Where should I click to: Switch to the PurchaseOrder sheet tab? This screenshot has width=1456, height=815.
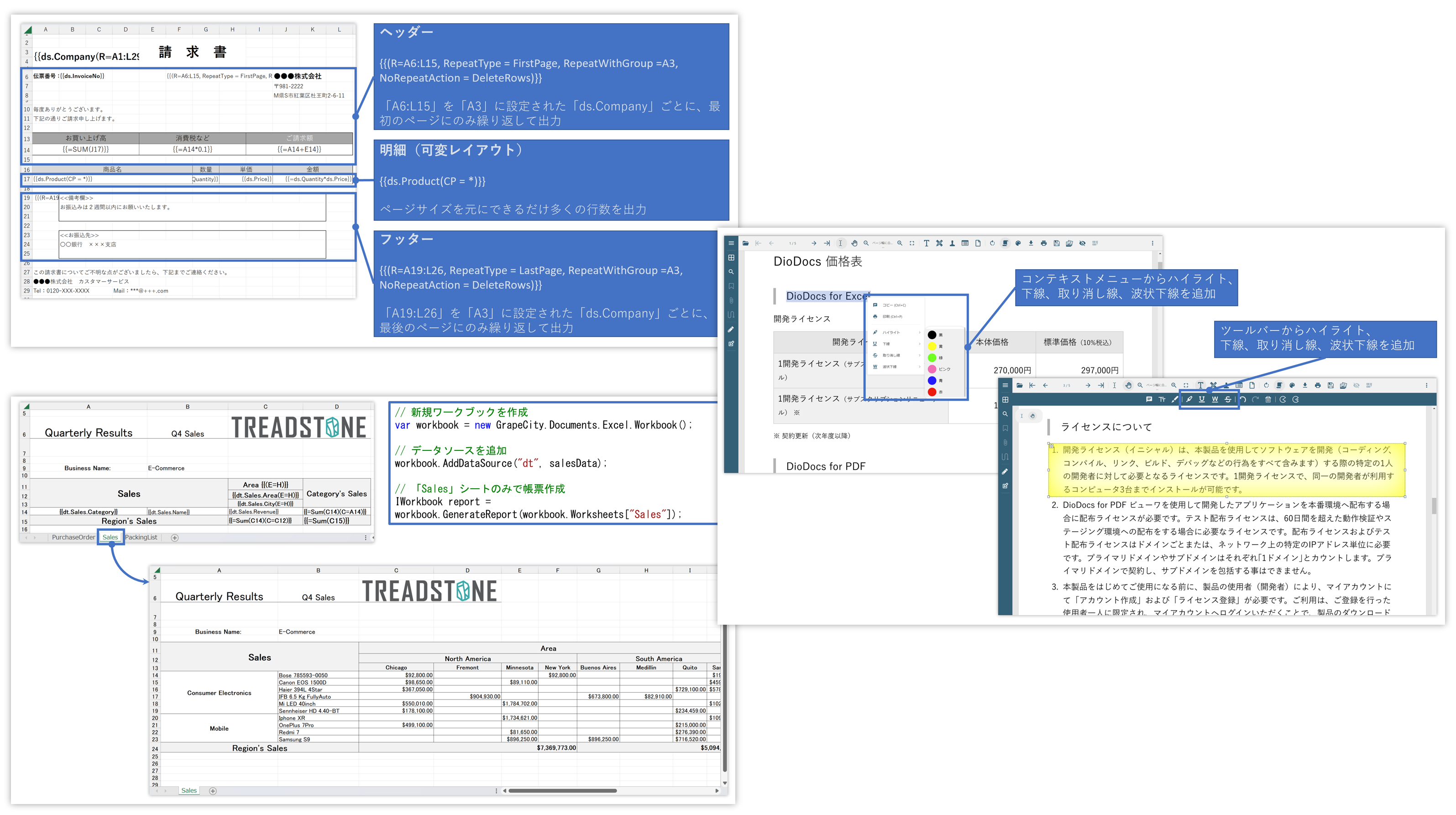tap(73, 538)
